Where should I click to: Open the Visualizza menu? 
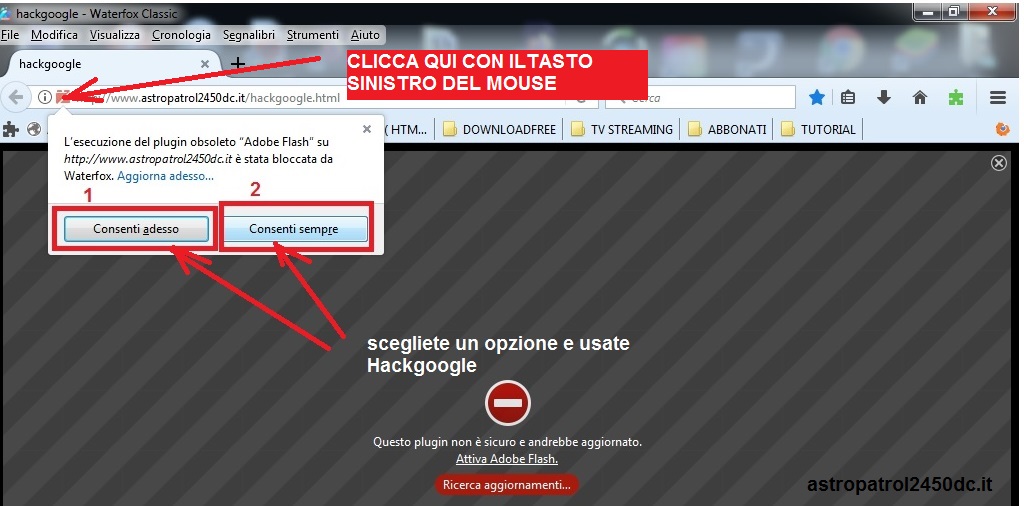pyautogui.click(x=115, y=35)
